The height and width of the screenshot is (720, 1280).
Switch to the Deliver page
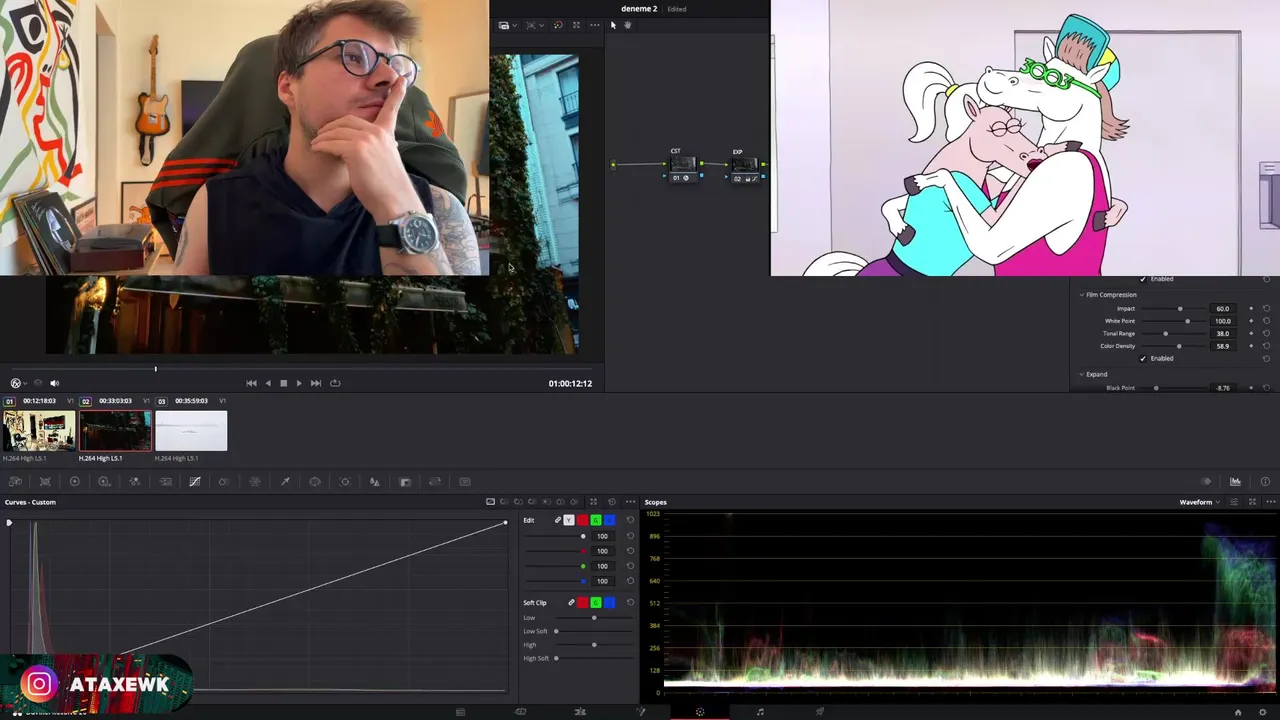(x=819, y=712)
